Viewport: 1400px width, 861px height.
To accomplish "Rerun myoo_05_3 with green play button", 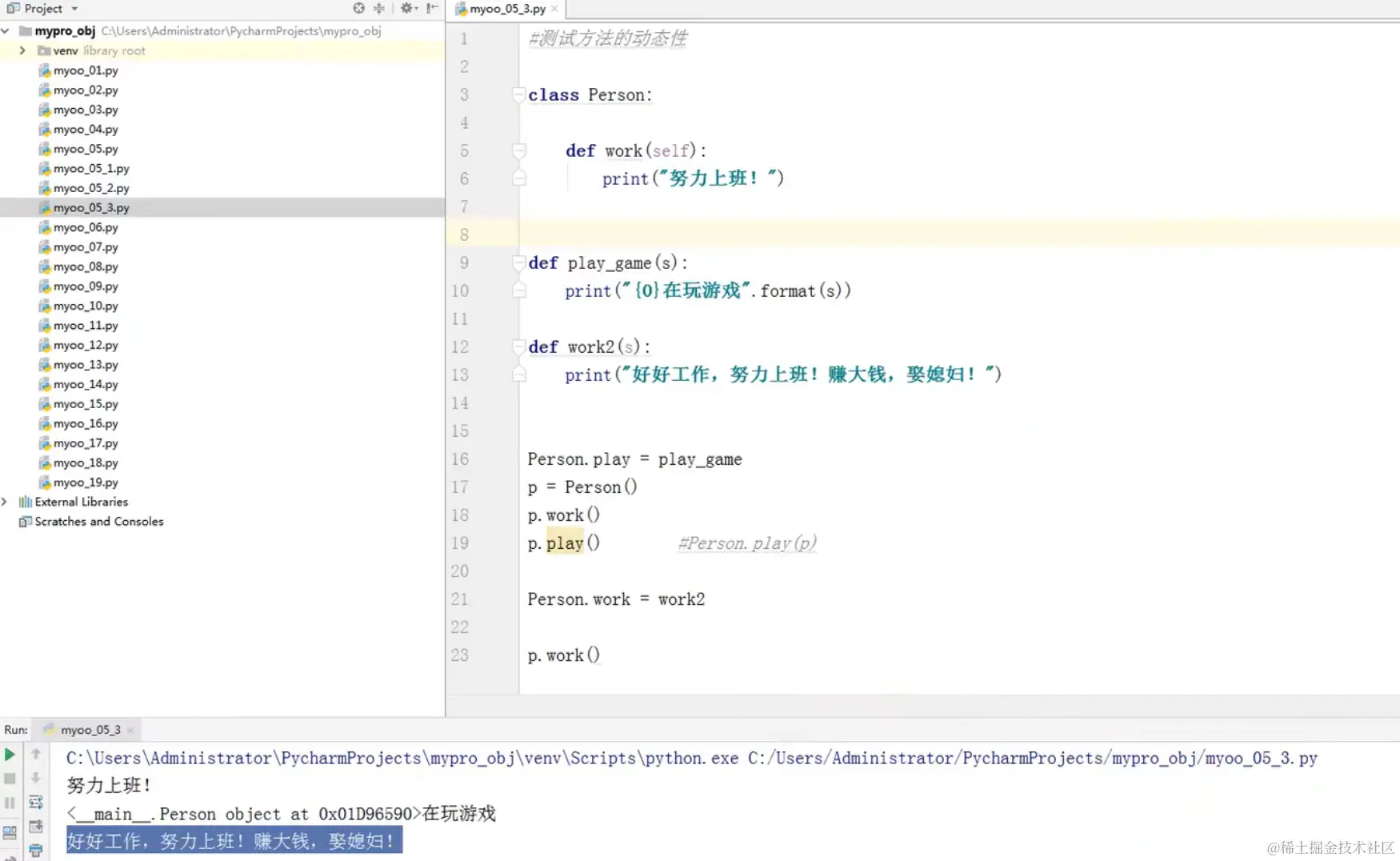I will tap(10, 755).
